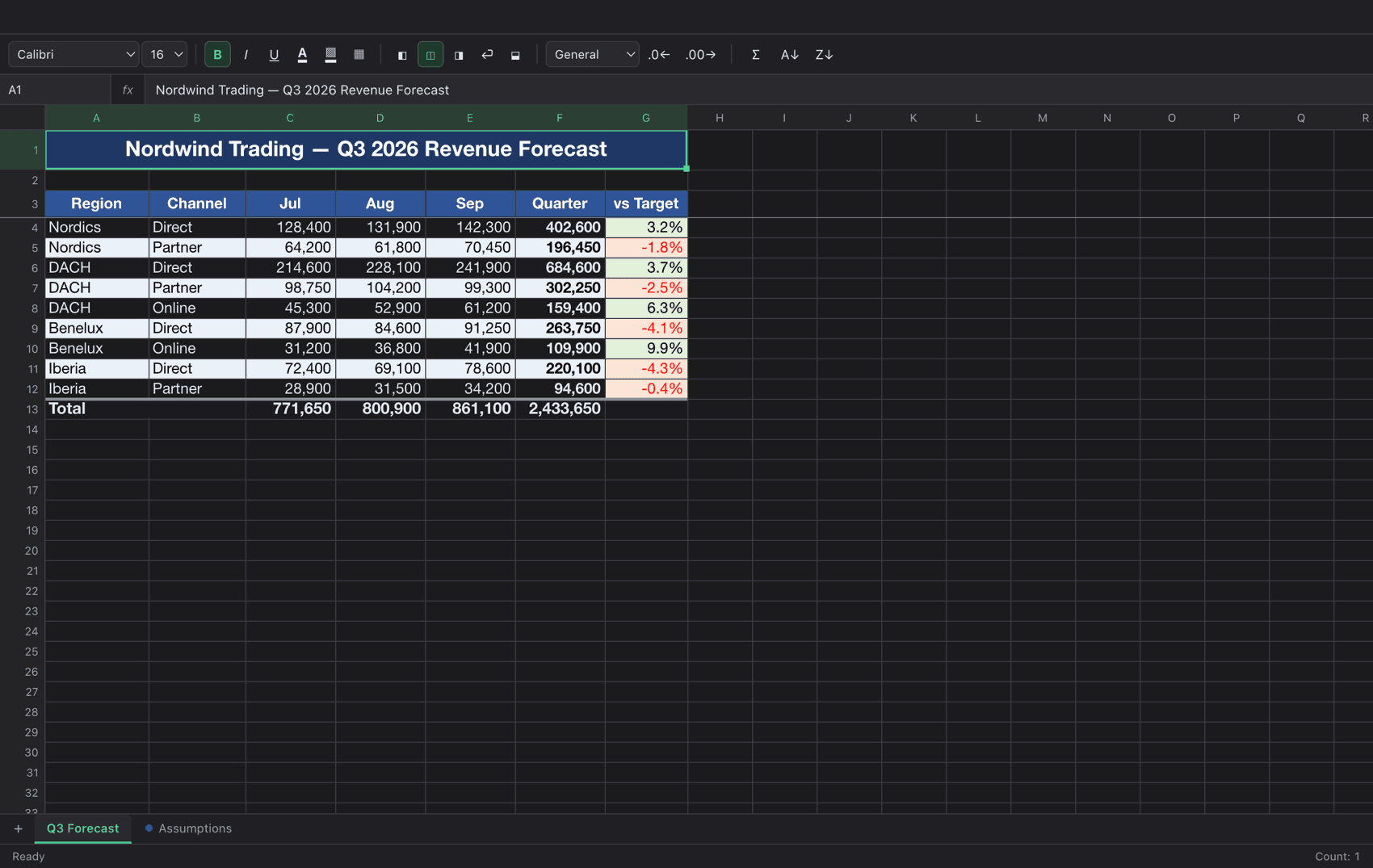Open the General number format dropdown
The width and height of the screenshot is (1373, 868).
point(593,54)
